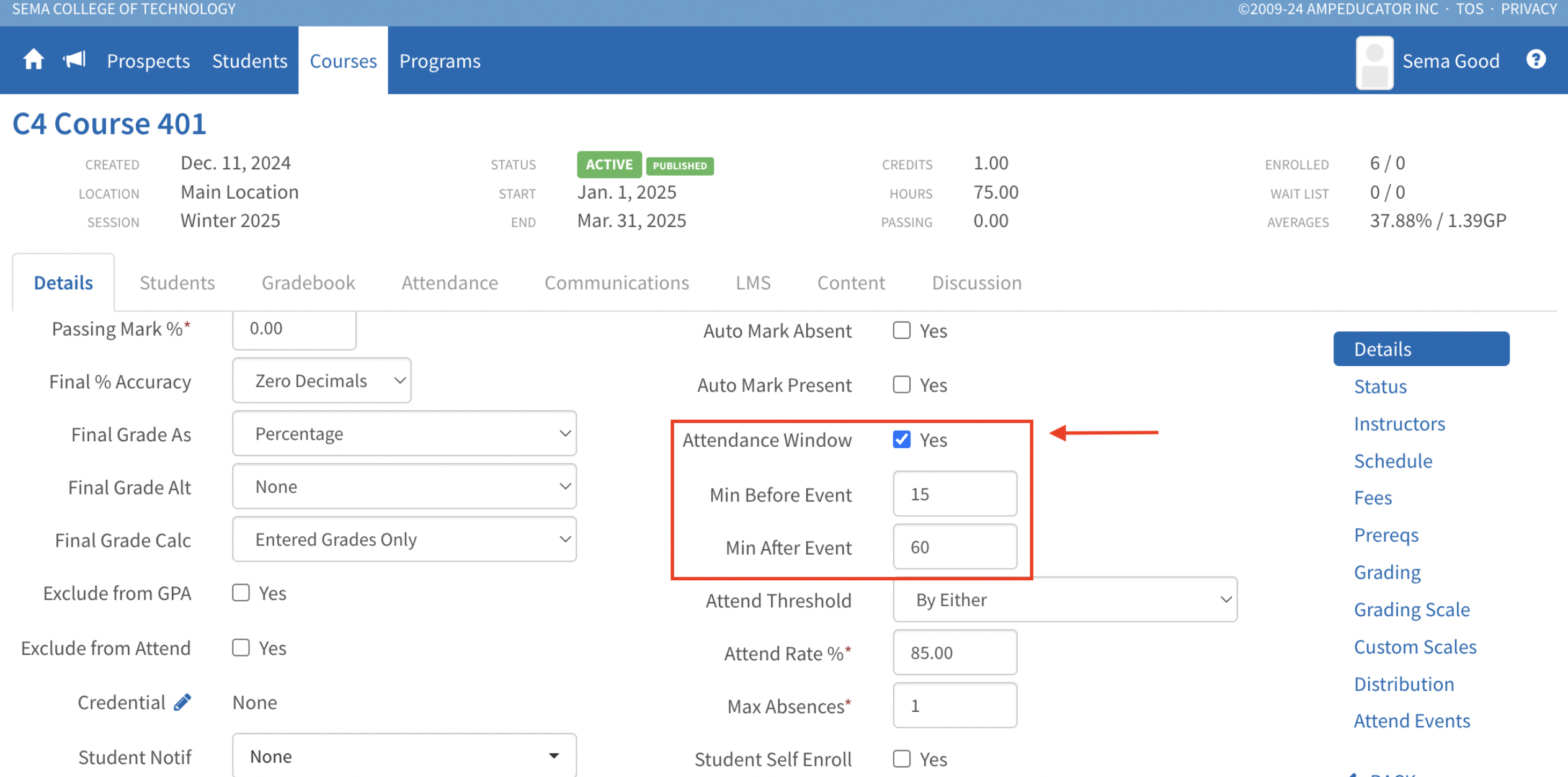Switch to the Gradebook tab
The image size is (1568, 777).
(x=308, y=282)
